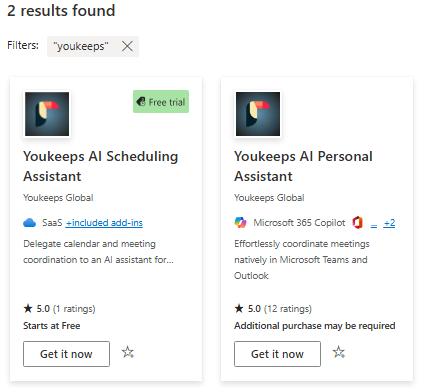Click the Free trial badge

[161, 102]
